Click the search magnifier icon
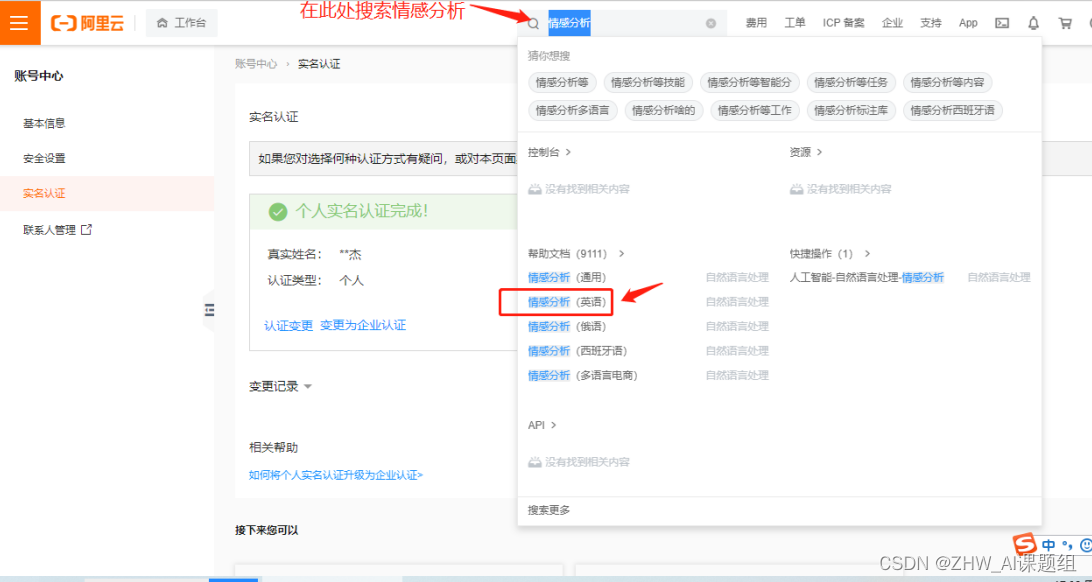The width and height of the screenshot is (1092, 582). [533, 24]
